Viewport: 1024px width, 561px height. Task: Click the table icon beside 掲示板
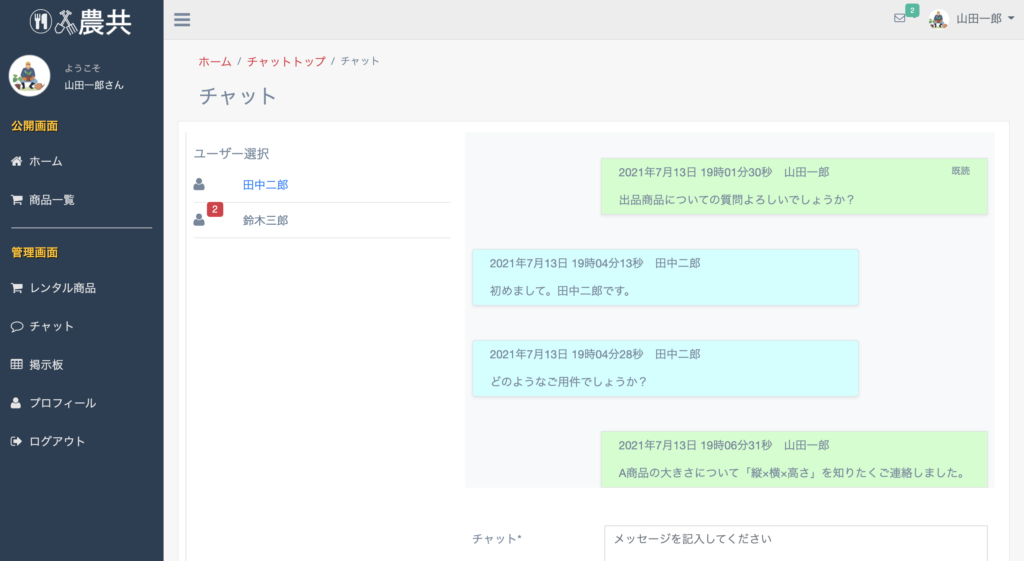pos(16,364)
